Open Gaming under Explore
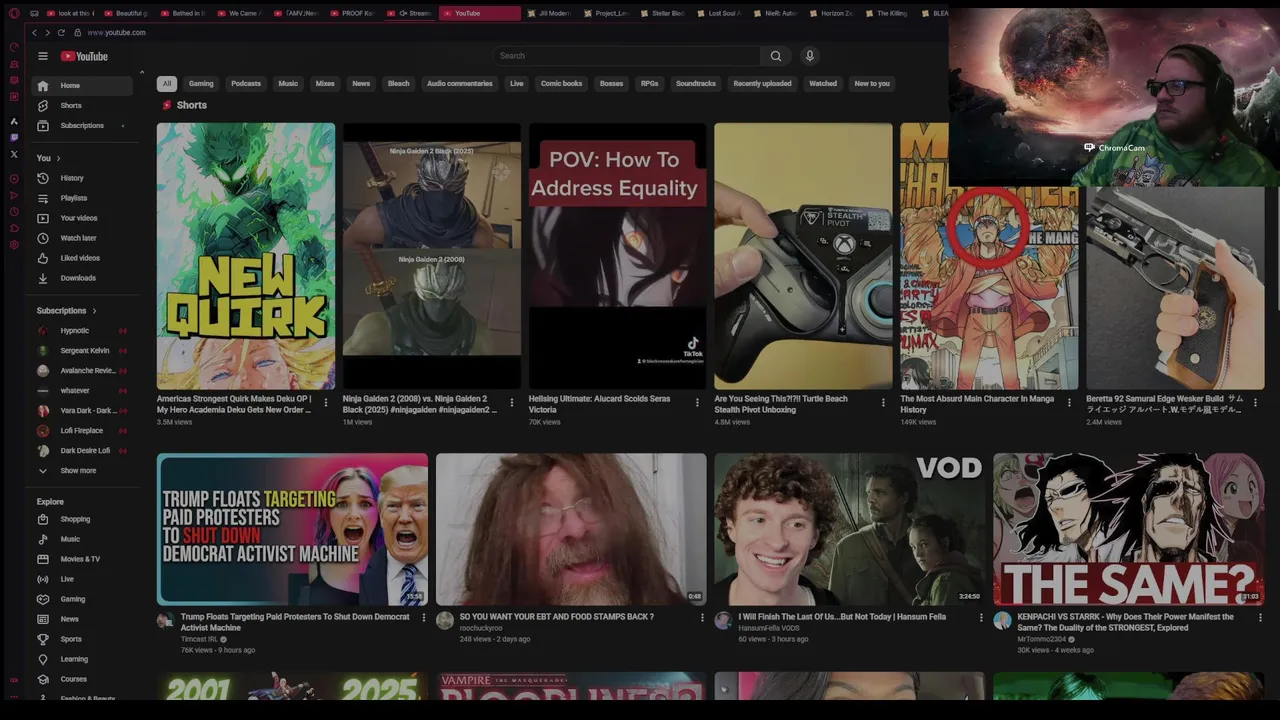The width and height of the screenshot is (1280, 720). [82, 599]
